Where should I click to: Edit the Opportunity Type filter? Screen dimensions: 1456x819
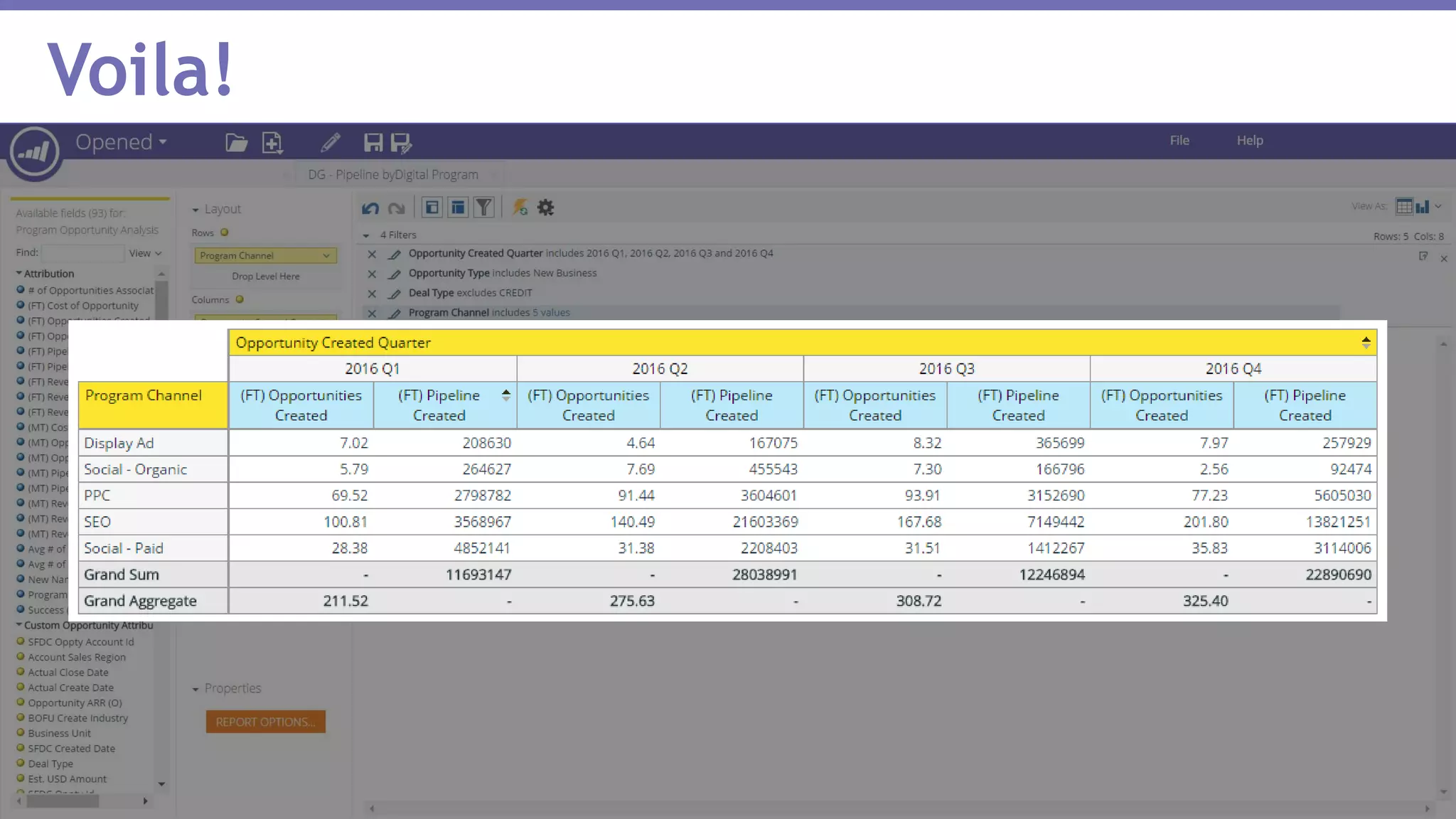tap(395, 274)
